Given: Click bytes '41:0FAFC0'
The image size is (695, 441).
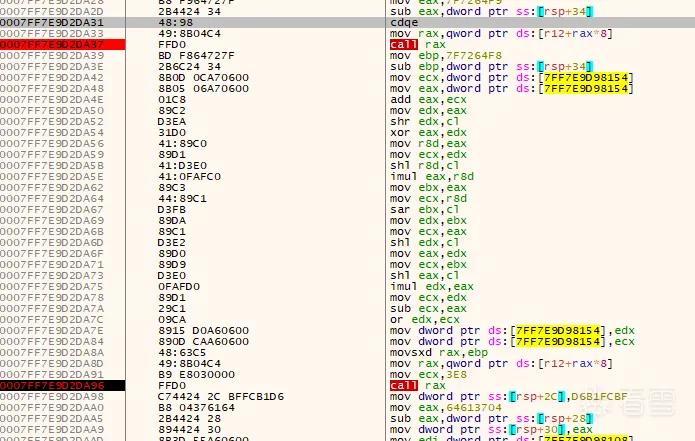Looking at the screenshot, I should click(189, 176).
